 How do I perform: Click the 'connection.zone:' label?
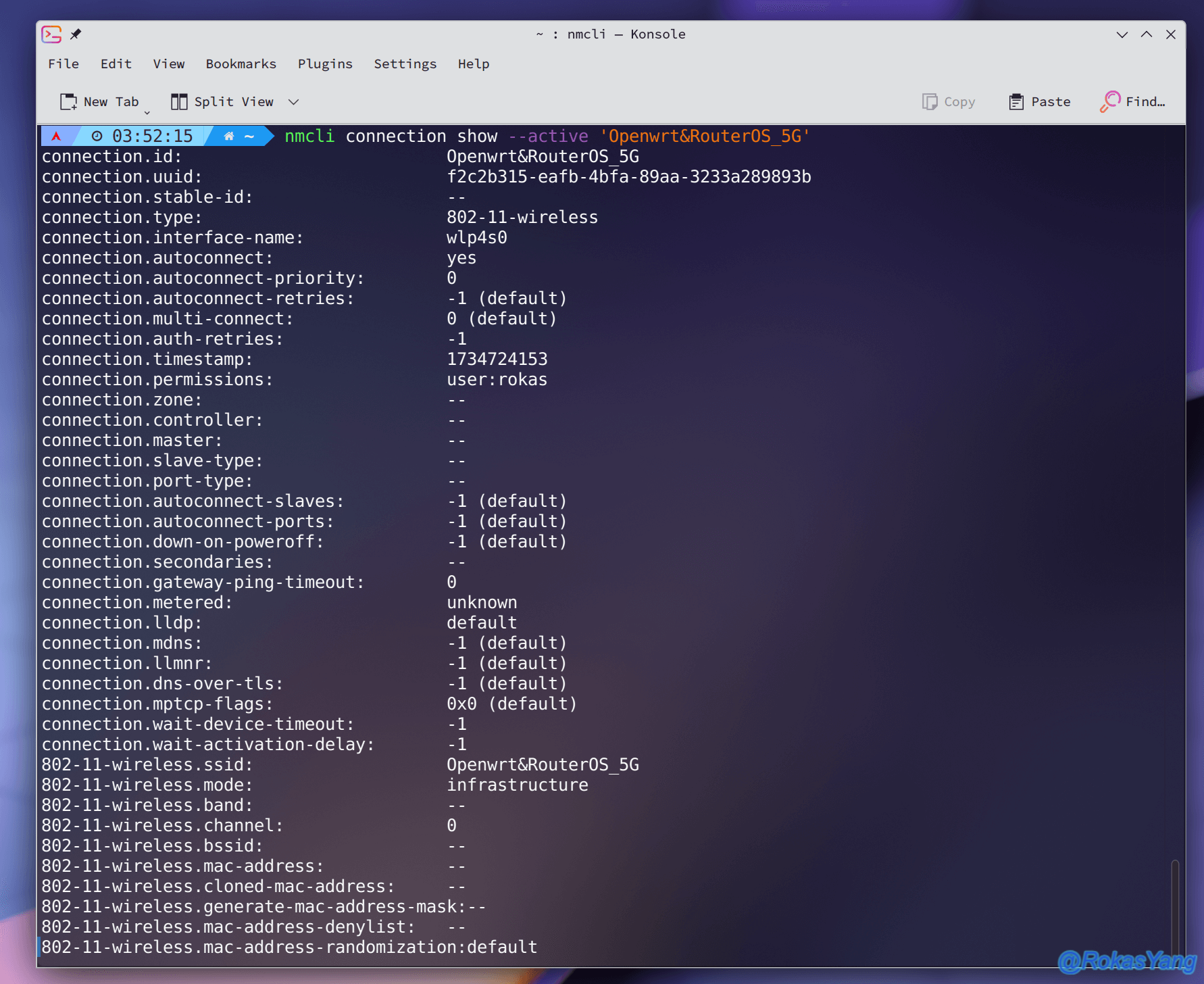[122, 399]
